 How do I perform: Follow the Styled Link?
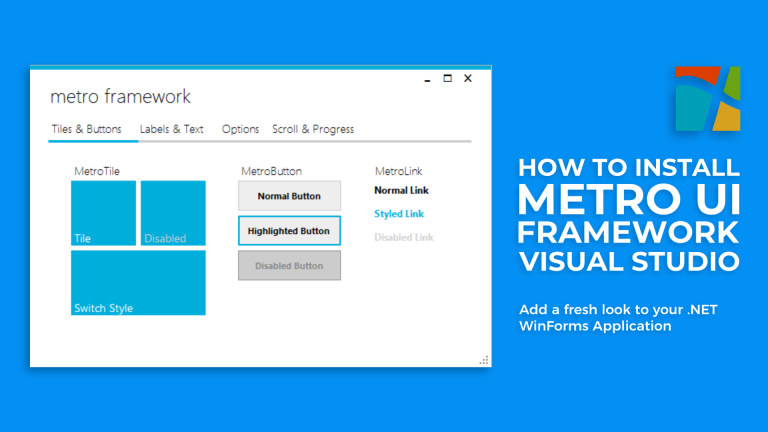pyautogui.click(x=399, y=214)
